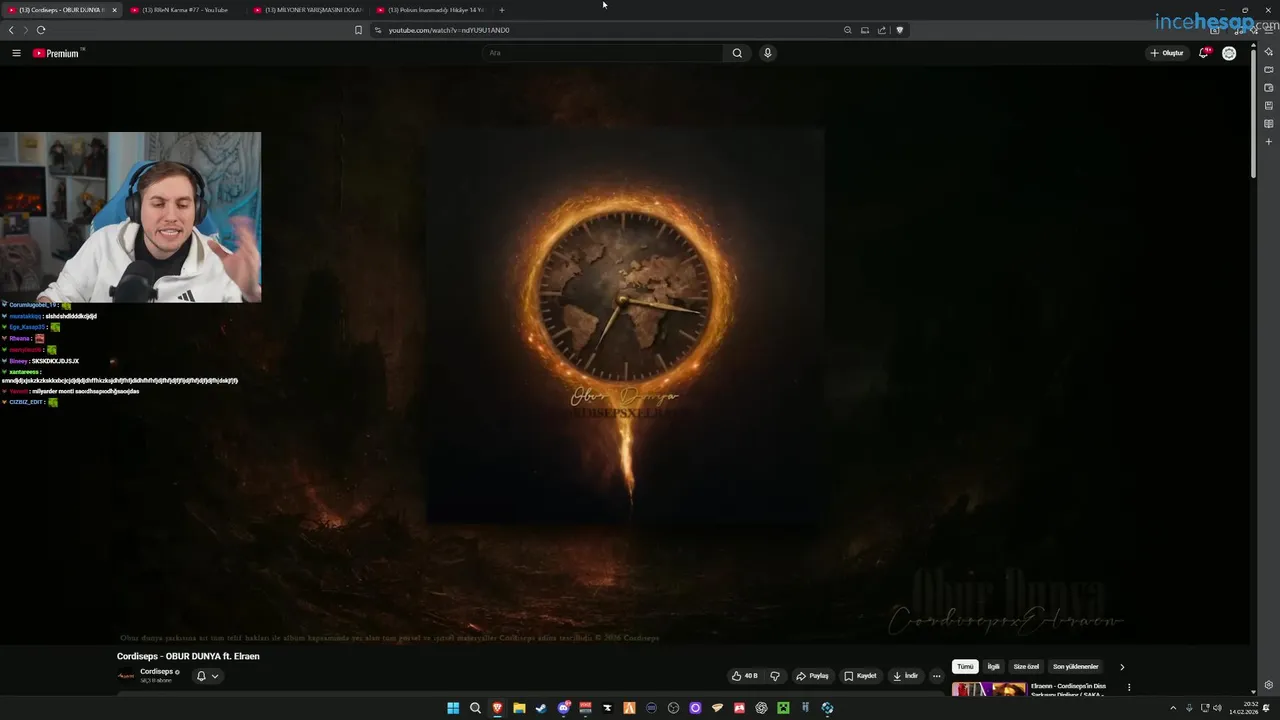Open Steam from taskbar

tap(541, 708)
